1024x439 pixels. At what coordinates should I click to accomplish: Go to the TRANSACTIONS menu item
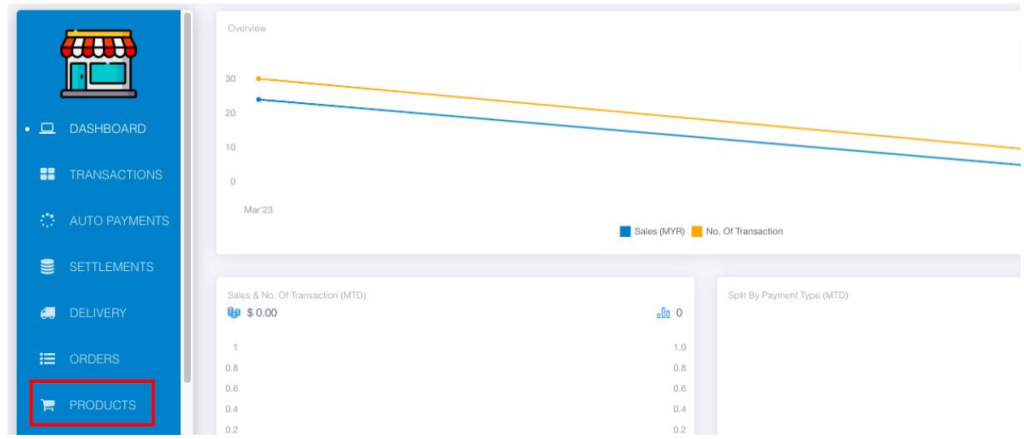(x=115, y=175)
